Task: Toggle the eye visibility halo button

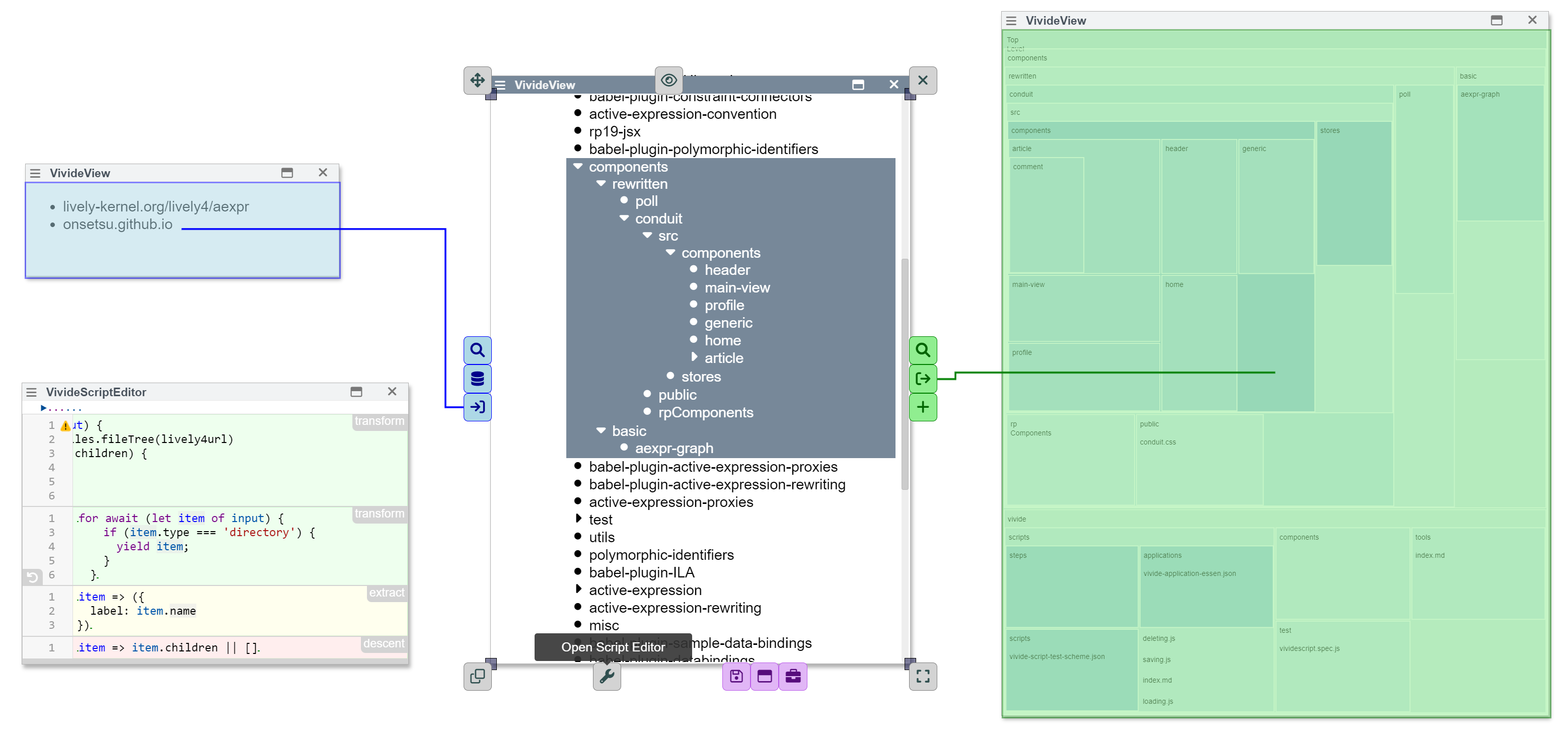Action: [668, 81]
